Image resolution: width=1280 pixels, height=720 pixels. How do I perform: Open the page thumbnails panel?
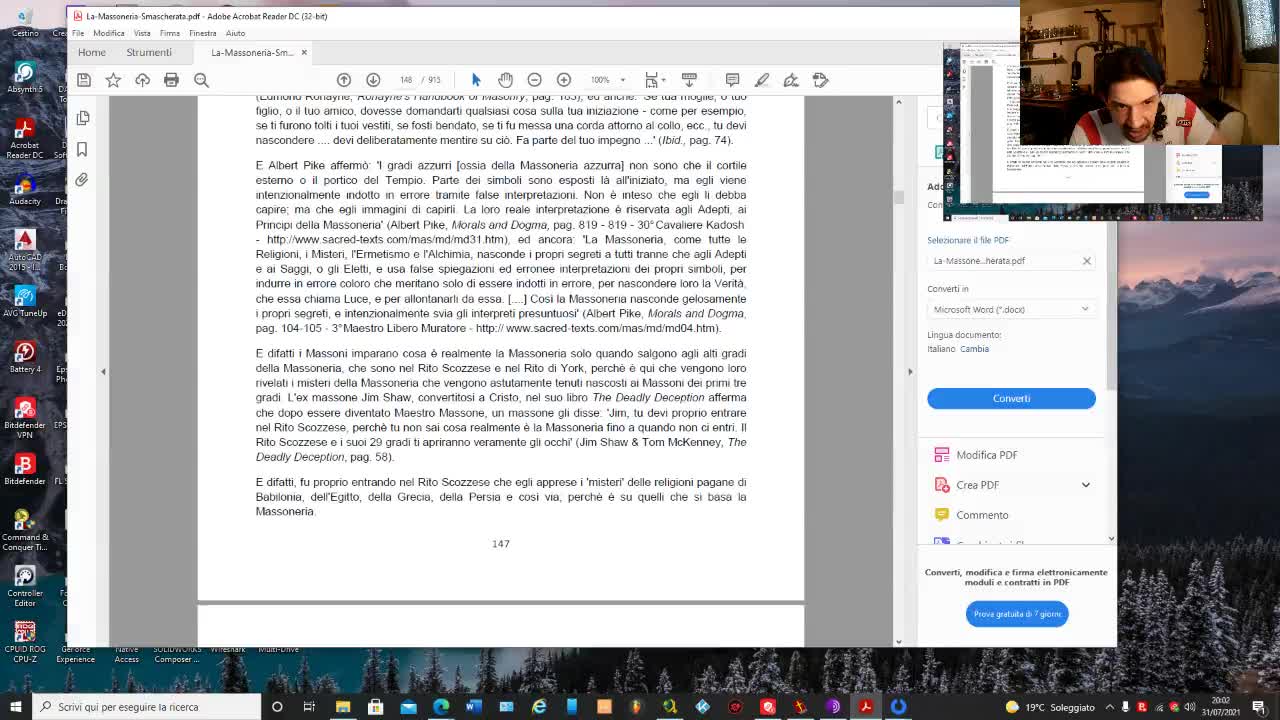pyautogui.click(x=82, y=118)
